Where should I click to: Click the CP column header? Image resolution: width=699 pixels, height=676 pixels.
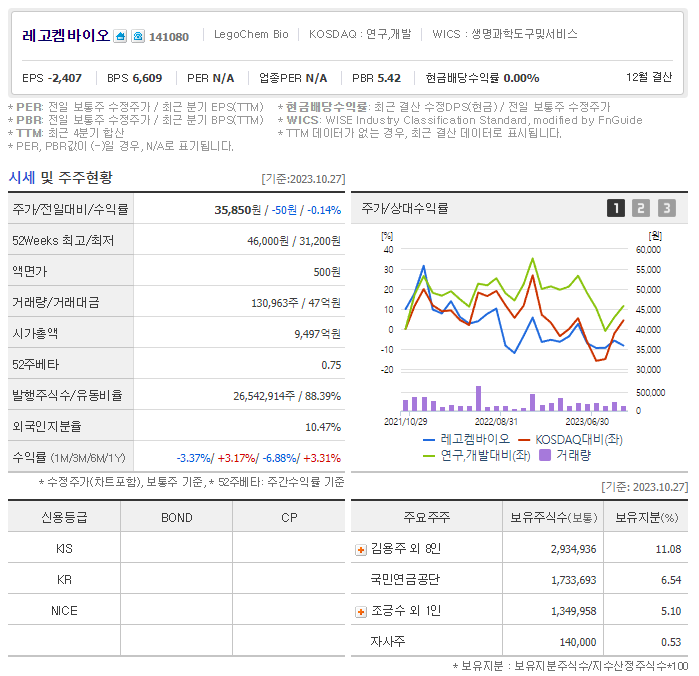point(289,517)
